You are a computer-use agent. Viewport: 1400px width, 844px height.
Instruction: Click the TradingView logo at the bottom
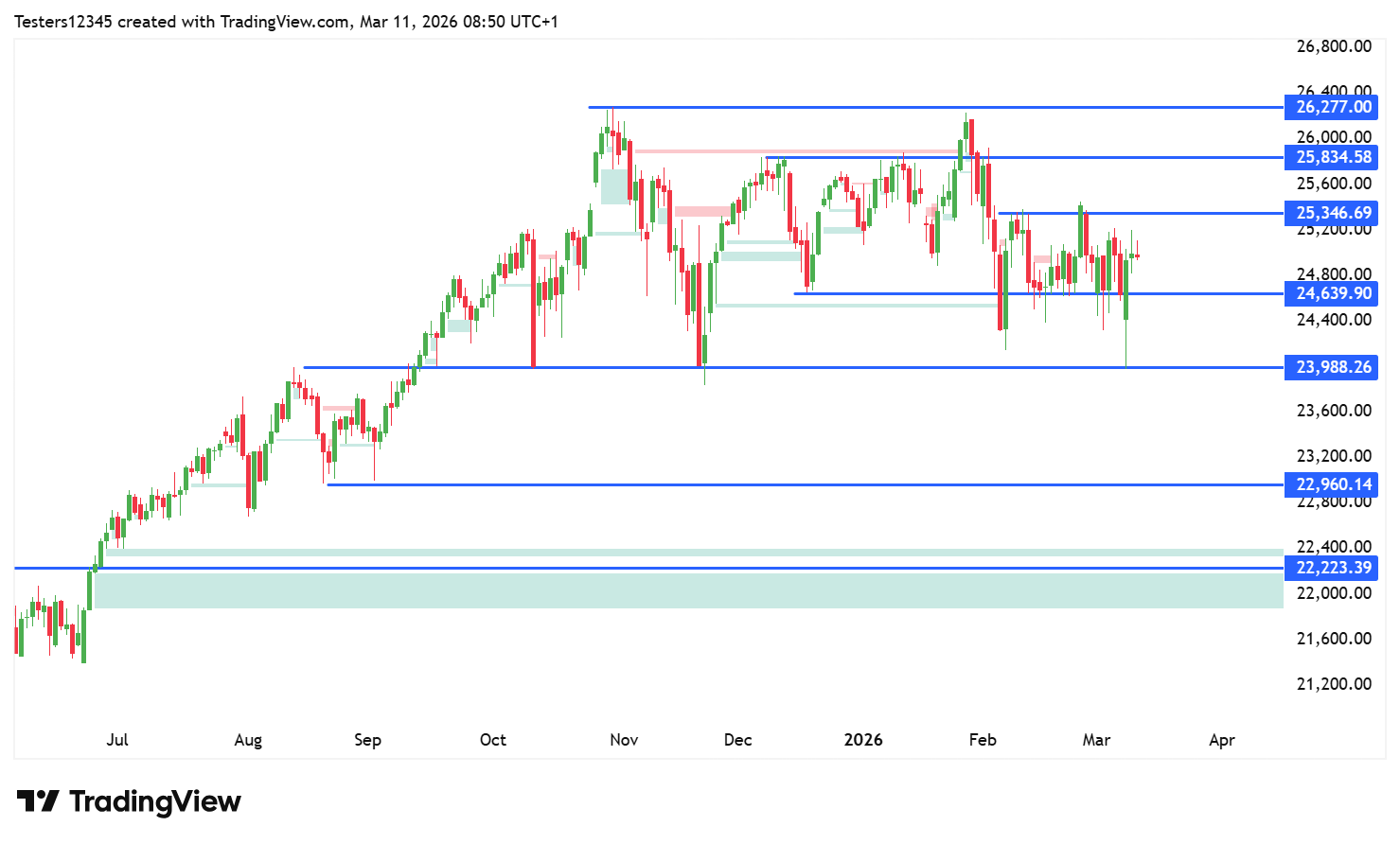pos(130,801)
